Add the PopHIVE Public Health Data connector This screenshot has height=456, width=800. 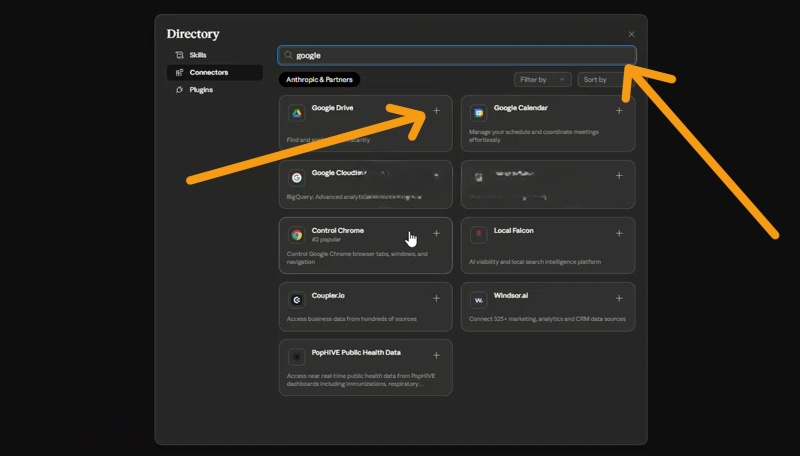[436, 356]
